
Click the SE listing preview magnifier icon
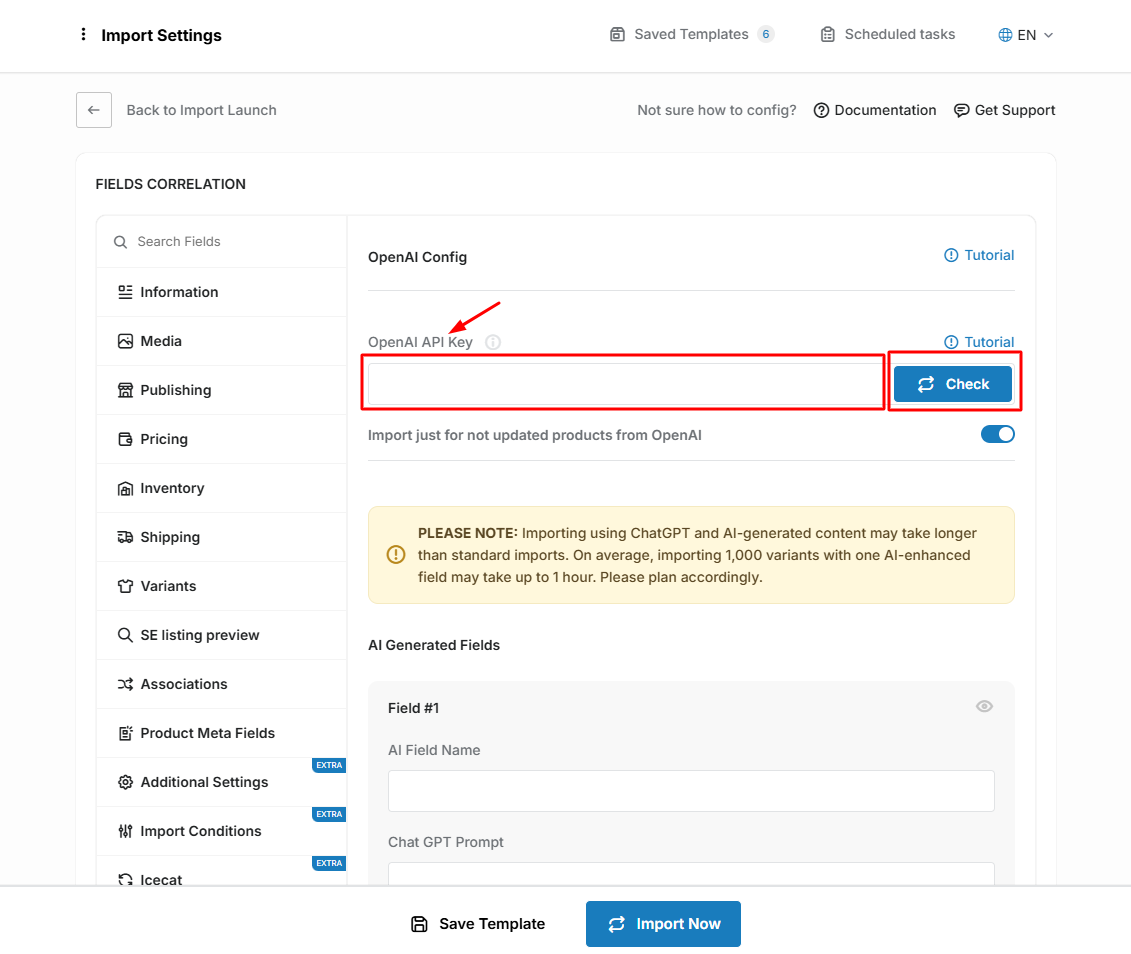(x=126, y=635)
